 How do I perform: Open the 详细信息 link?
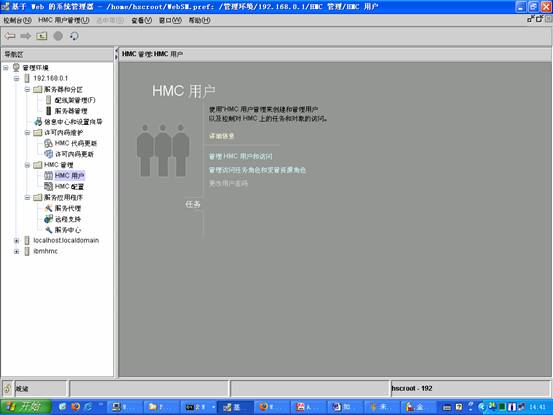[221, 136]
